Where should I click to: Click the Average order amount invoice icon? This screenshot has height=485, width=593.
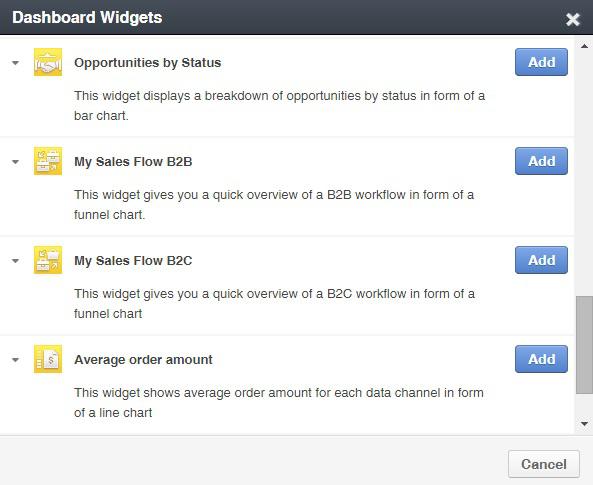coord(48,359)
